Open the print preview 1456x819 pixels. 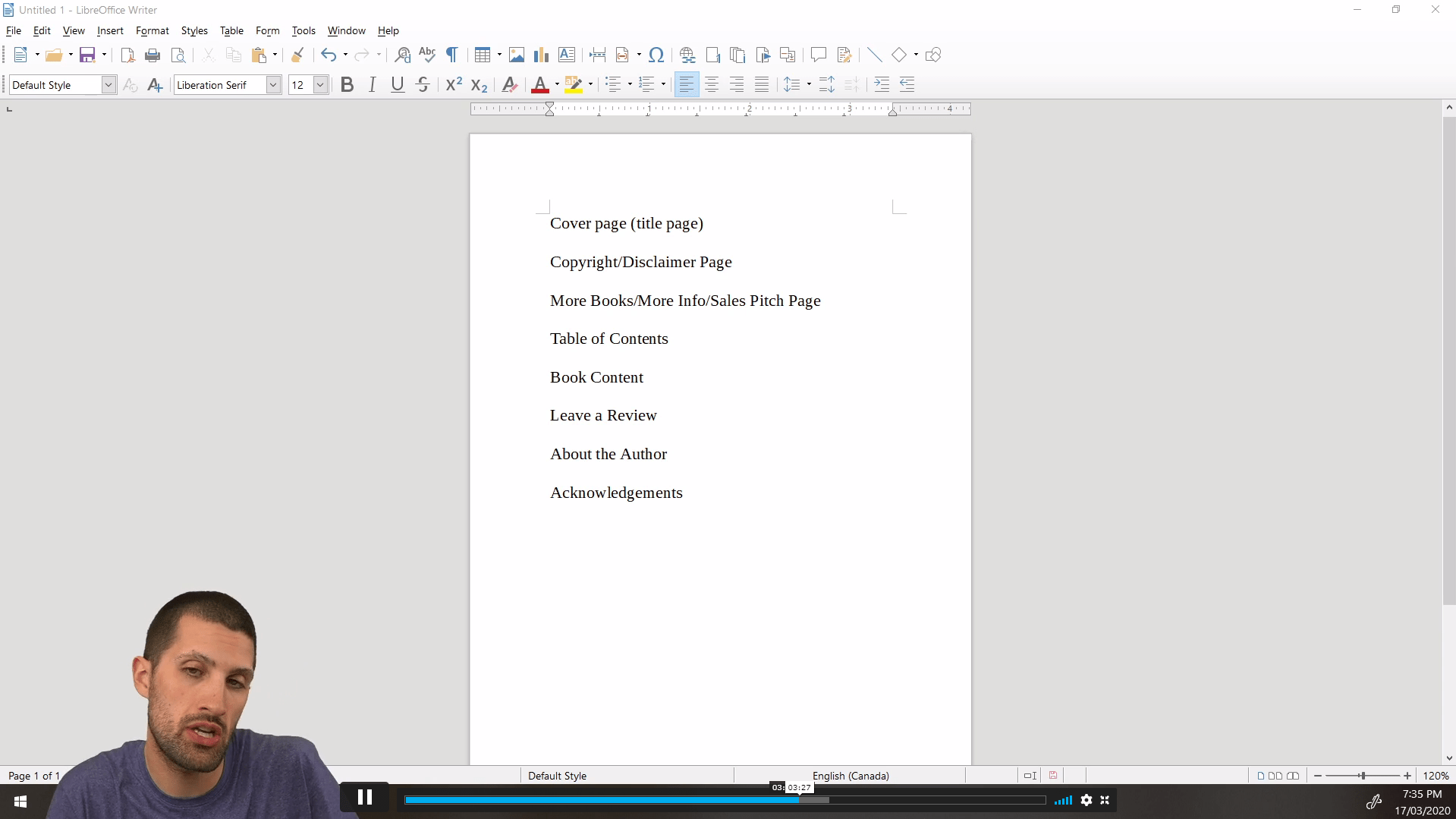[x=178, y=55]
